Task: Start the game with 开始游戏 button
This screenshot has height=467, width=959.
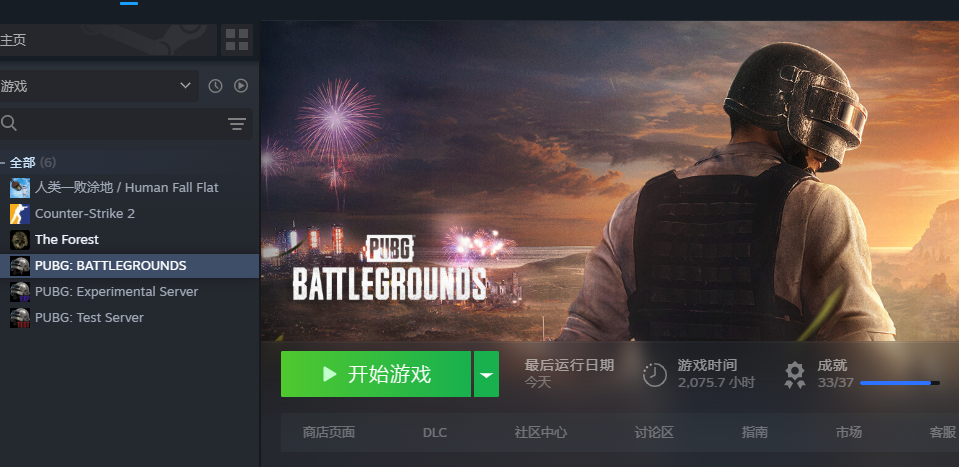Action: 376,374
